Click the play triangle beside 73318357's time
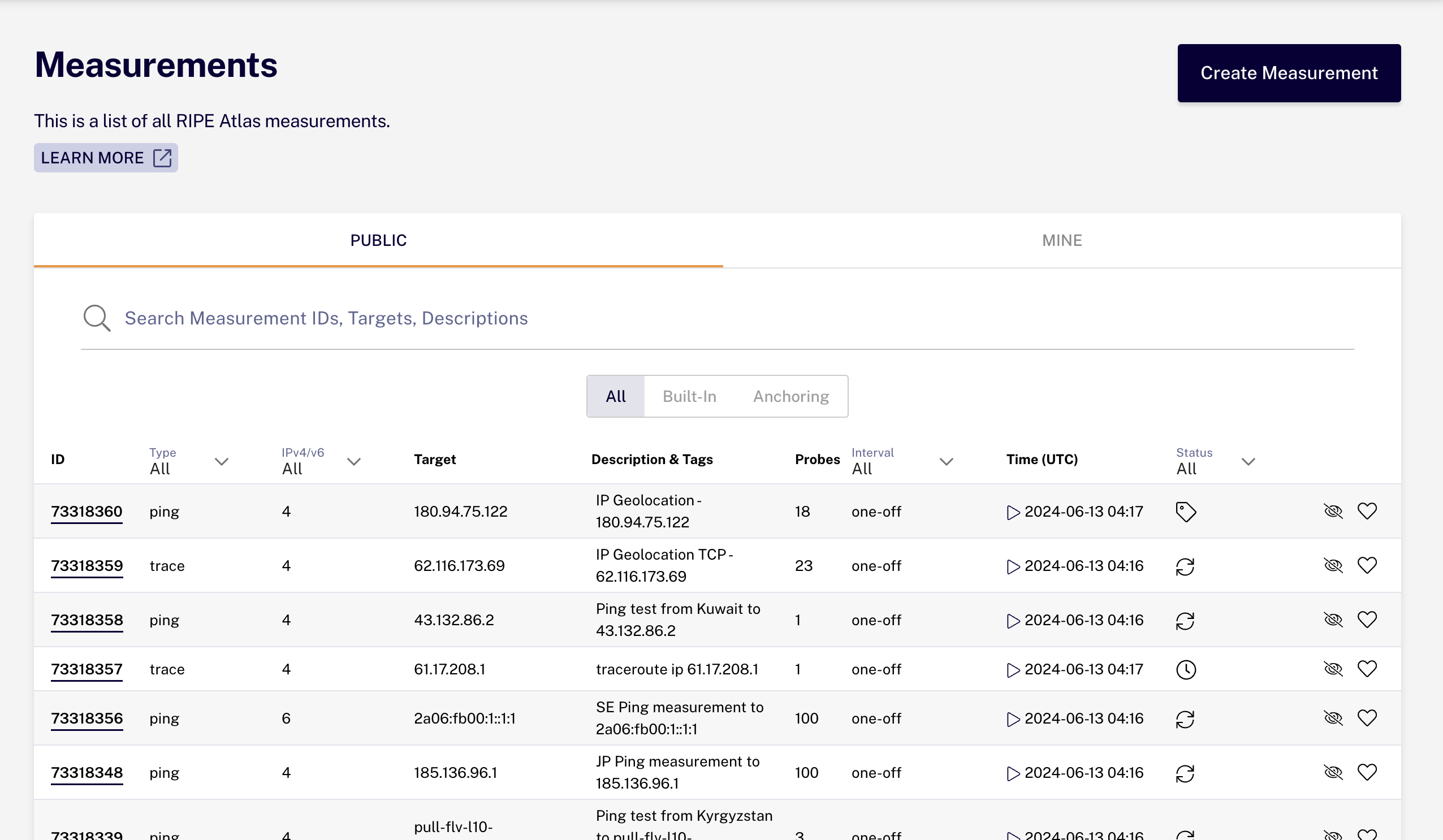This screenshot has width=1443, height=840. [1013, 670]
